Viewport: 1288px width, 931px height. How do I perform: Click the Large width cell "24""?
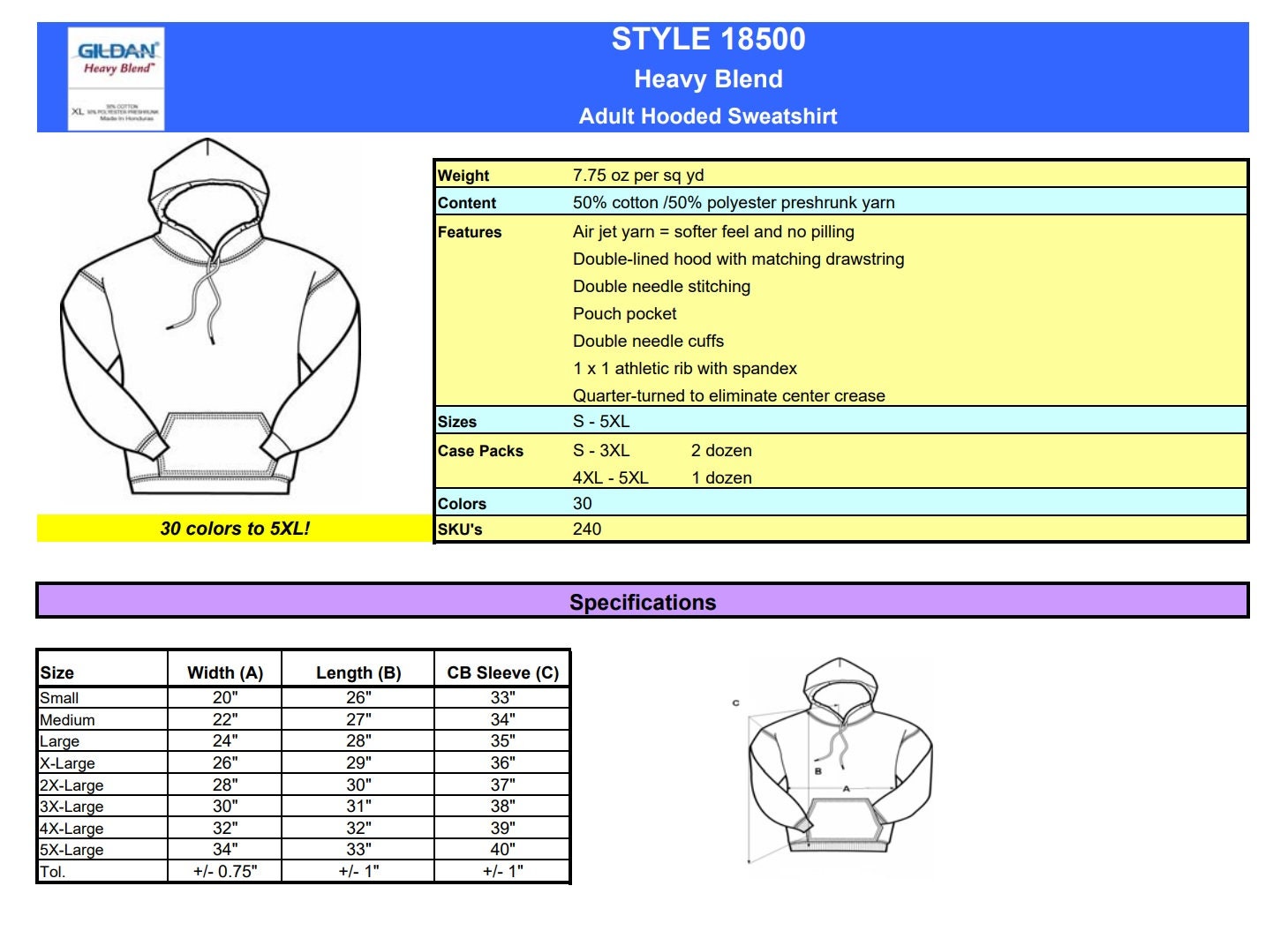[225, 740]
